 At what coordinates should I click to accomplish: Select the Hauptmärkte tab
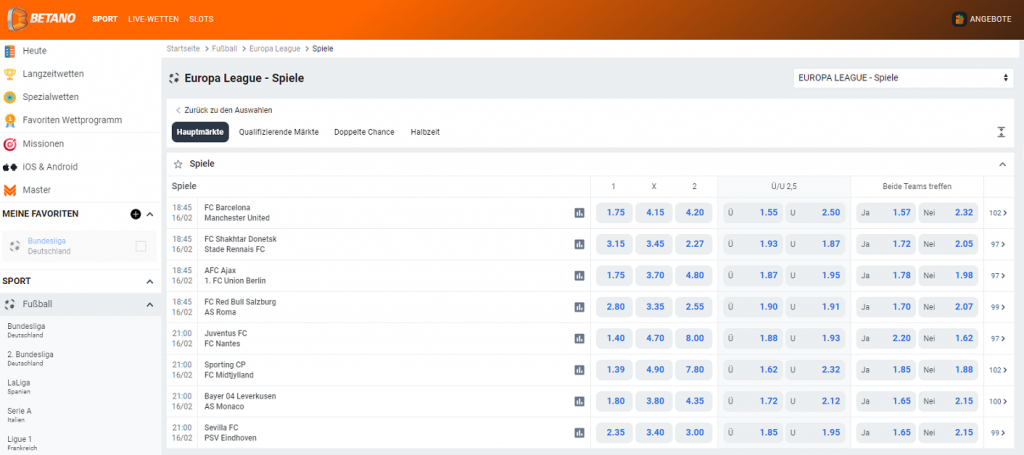point(200,132)
